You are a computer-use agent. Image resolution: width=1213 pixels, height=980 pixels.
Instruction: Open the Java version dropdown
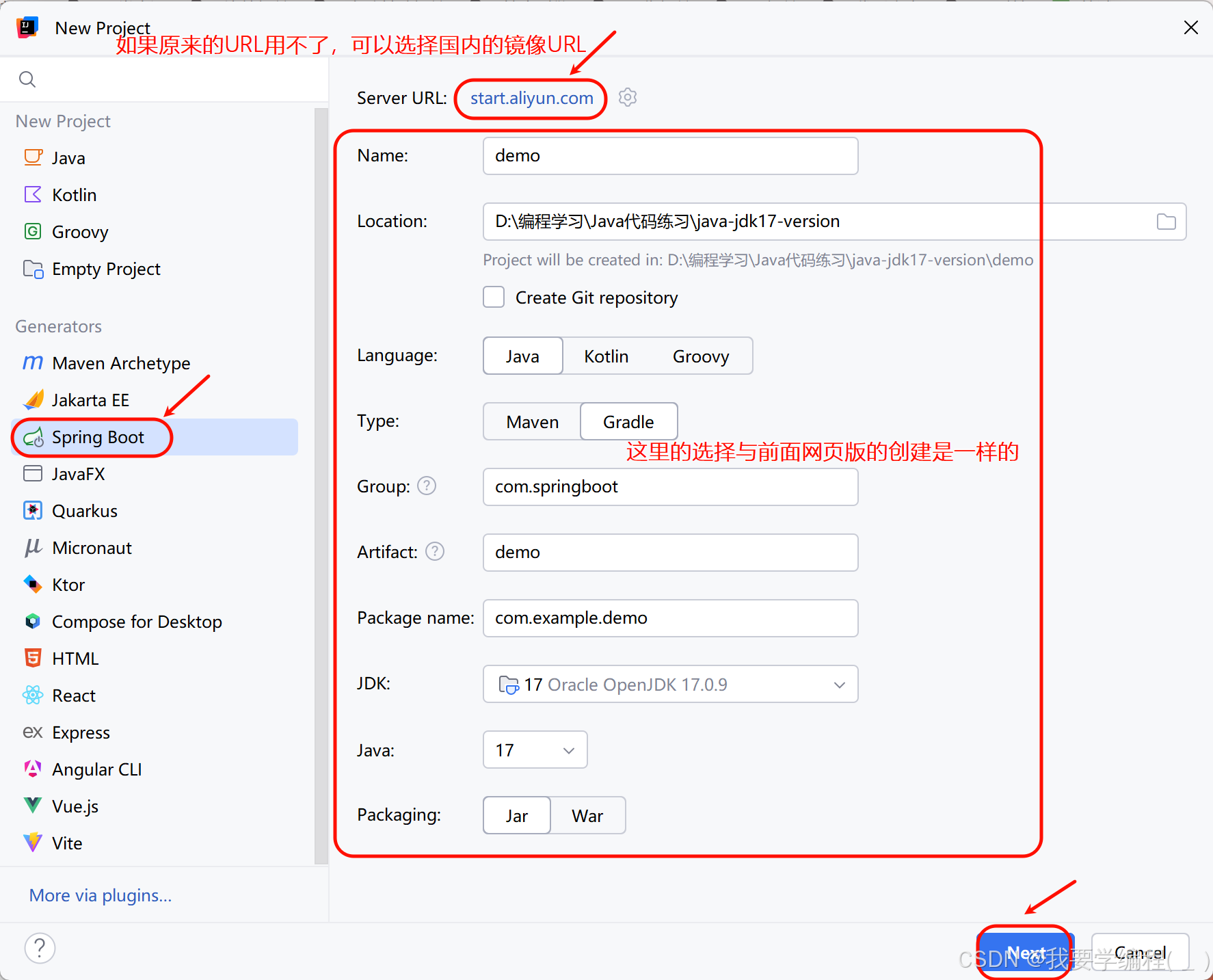point(535,750)
